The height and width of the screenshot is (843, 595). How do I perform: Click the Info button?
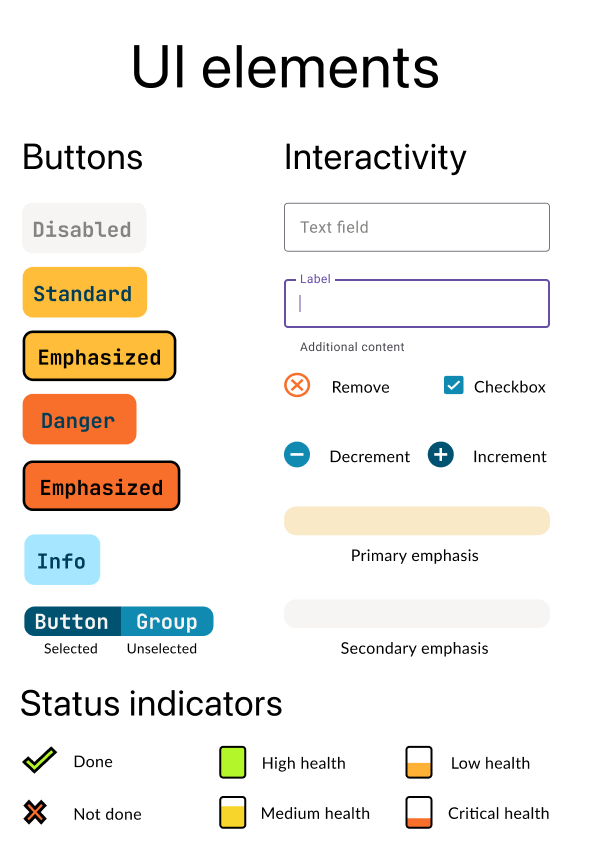(x=61, y=559)
